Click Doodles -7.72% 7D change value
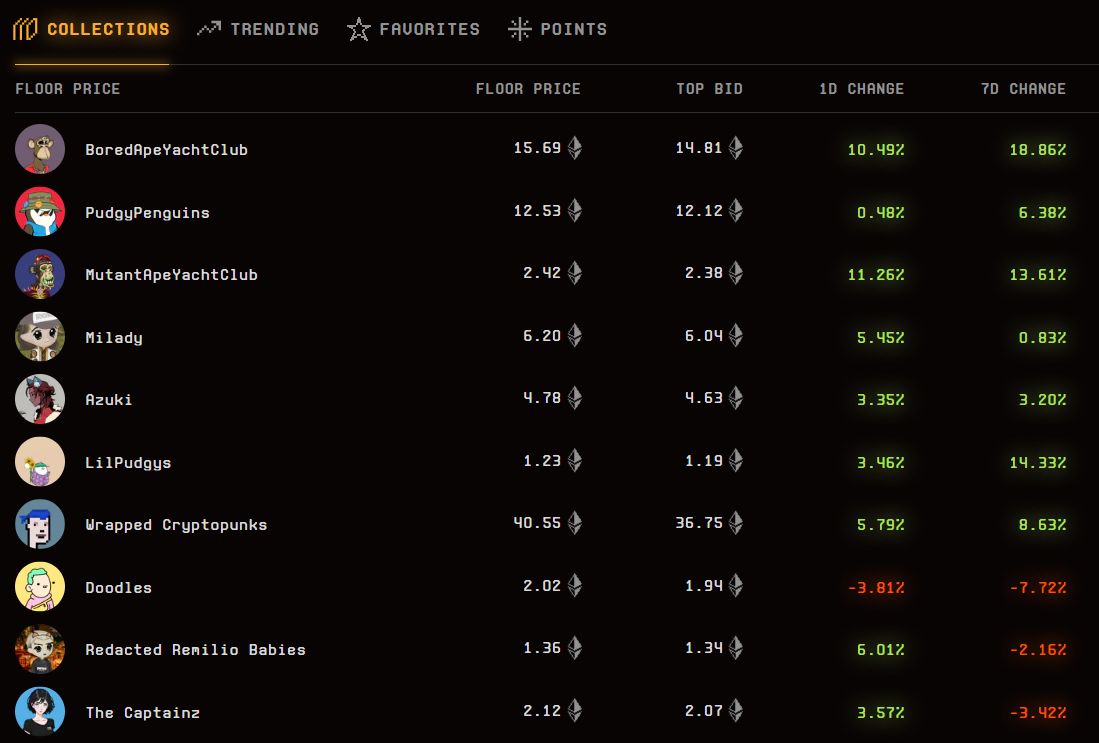The height and width of the screenshot is (743, 1099). (1037, 587)
